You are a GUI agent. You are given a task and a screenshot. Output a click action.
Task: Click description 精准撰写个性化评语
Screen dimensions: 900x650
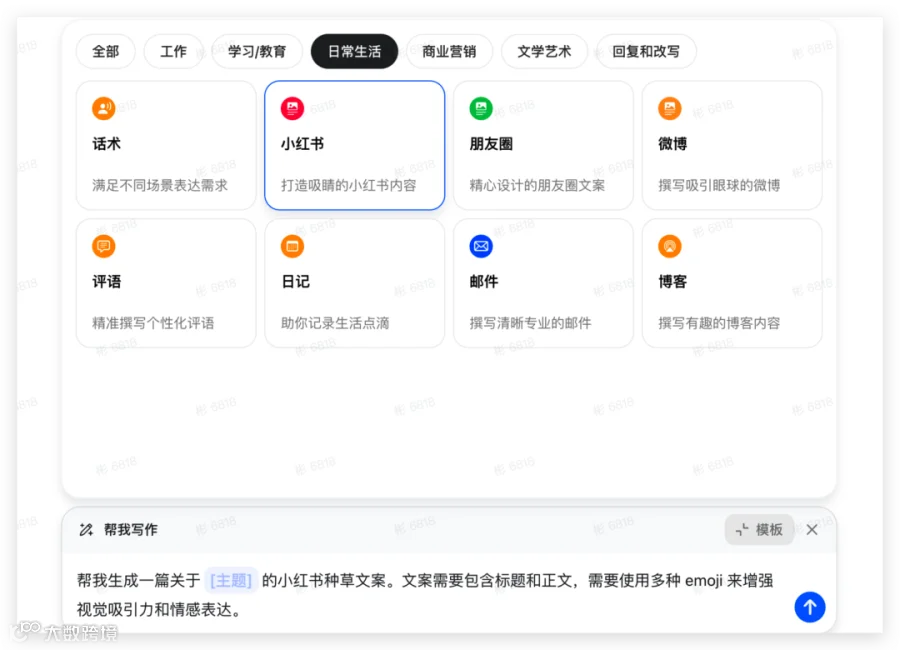pyautogui.click(x=153, y=323)
